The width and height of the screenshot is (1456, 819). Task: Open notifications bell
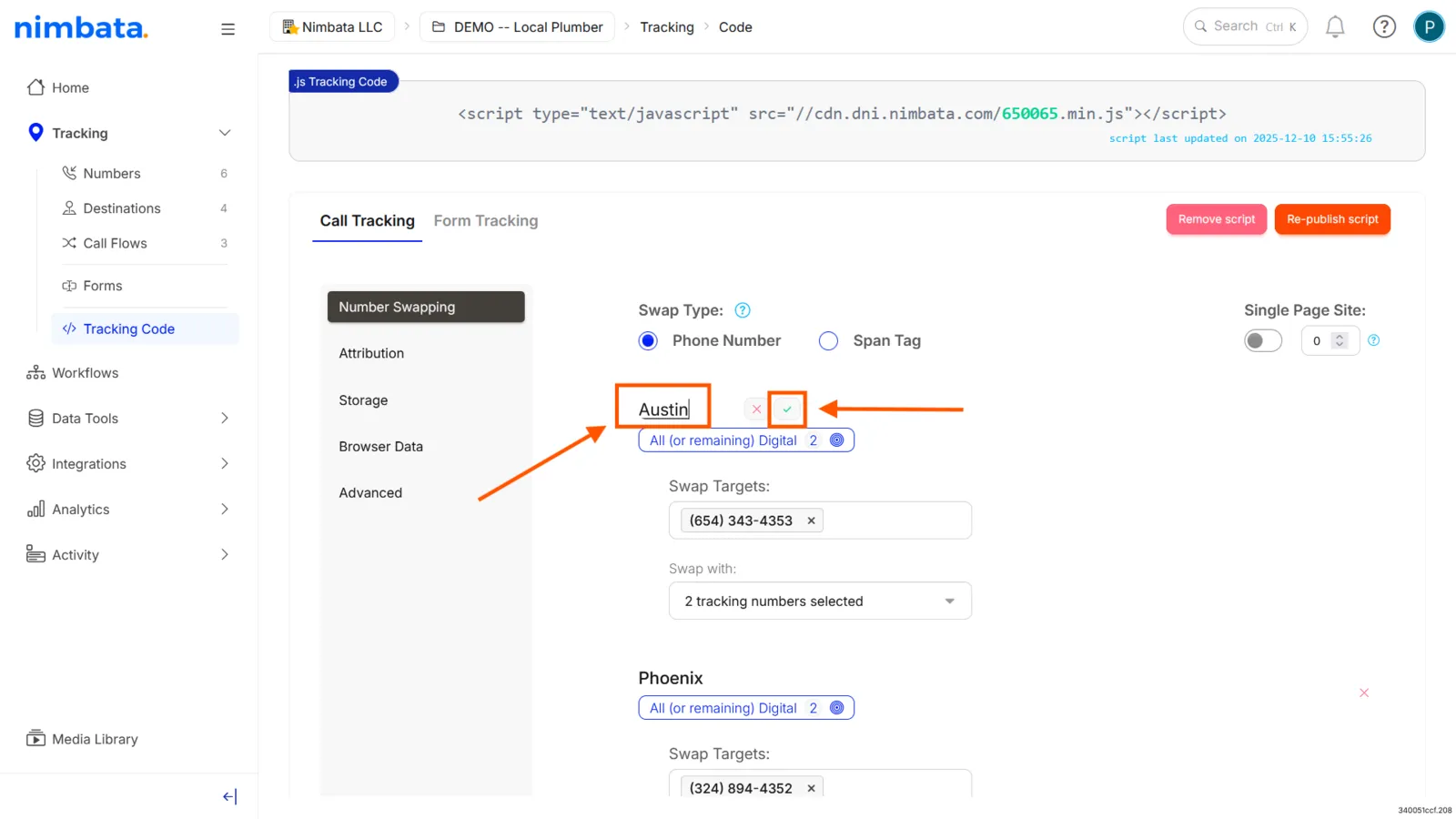pyautogui.click(x=1335, y=27)
